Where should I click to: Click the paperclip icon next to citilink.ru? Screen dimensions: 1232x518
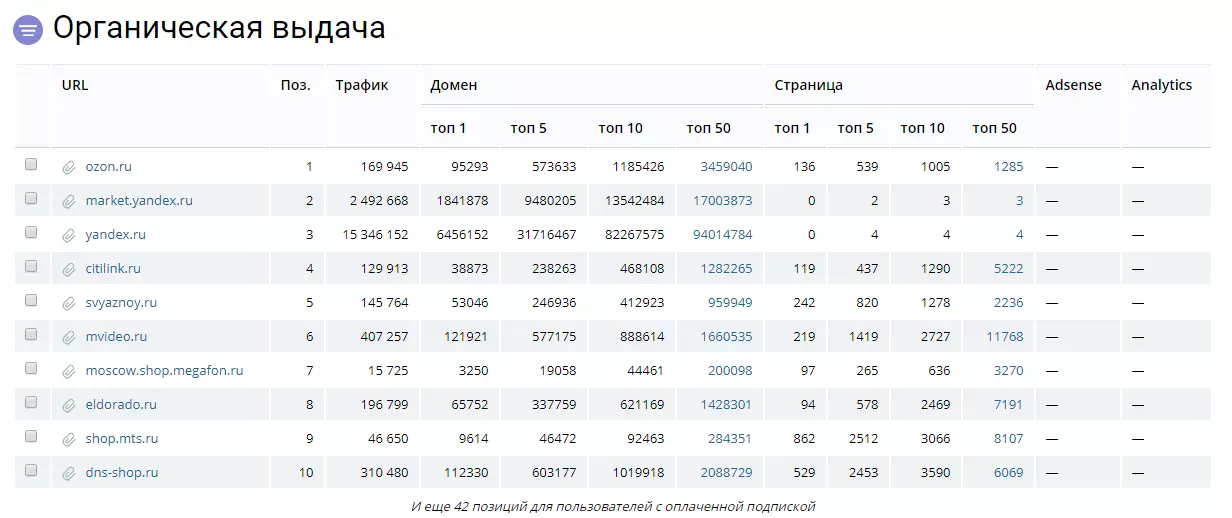tap(69, 269)
